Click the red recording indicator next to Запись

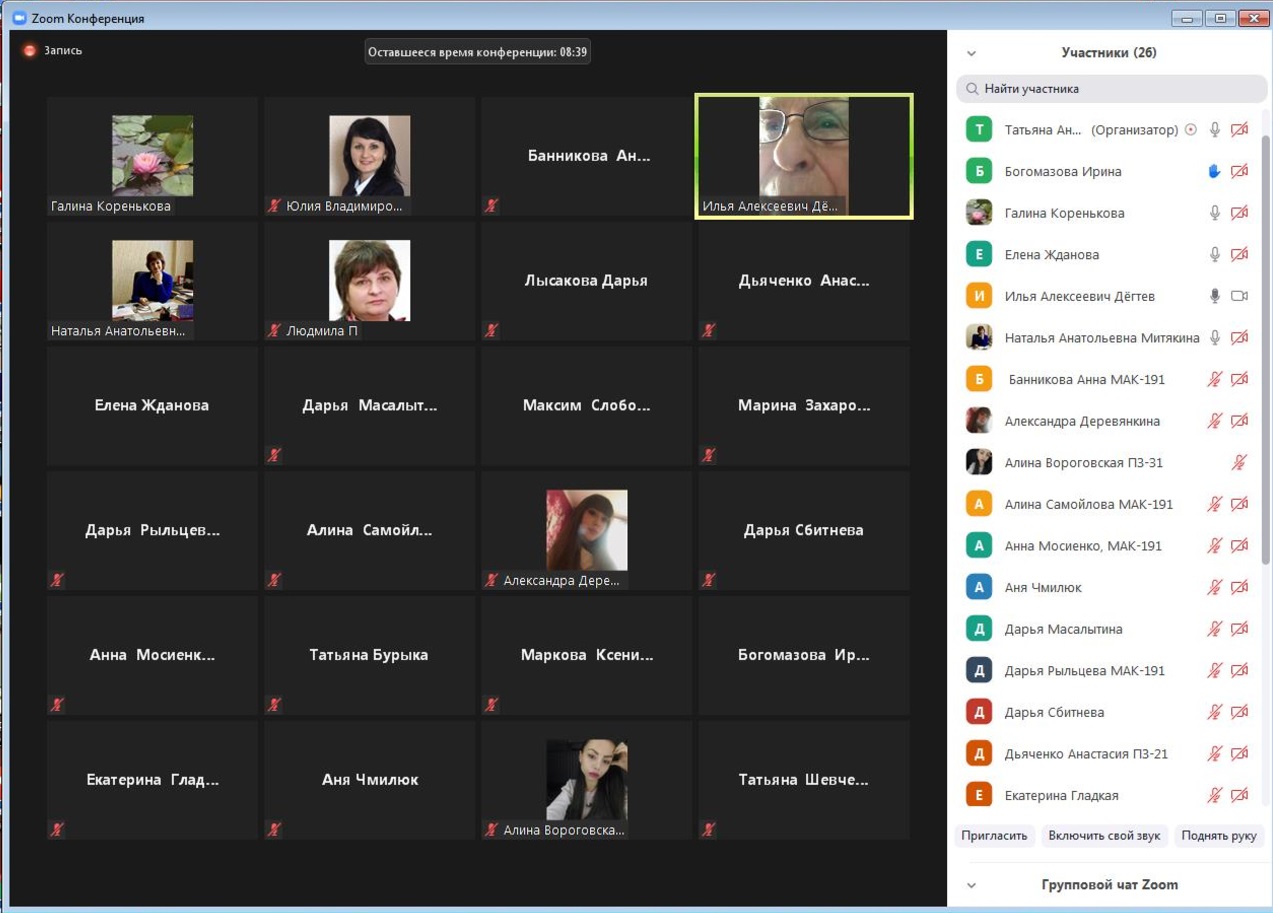coord(30,50)
